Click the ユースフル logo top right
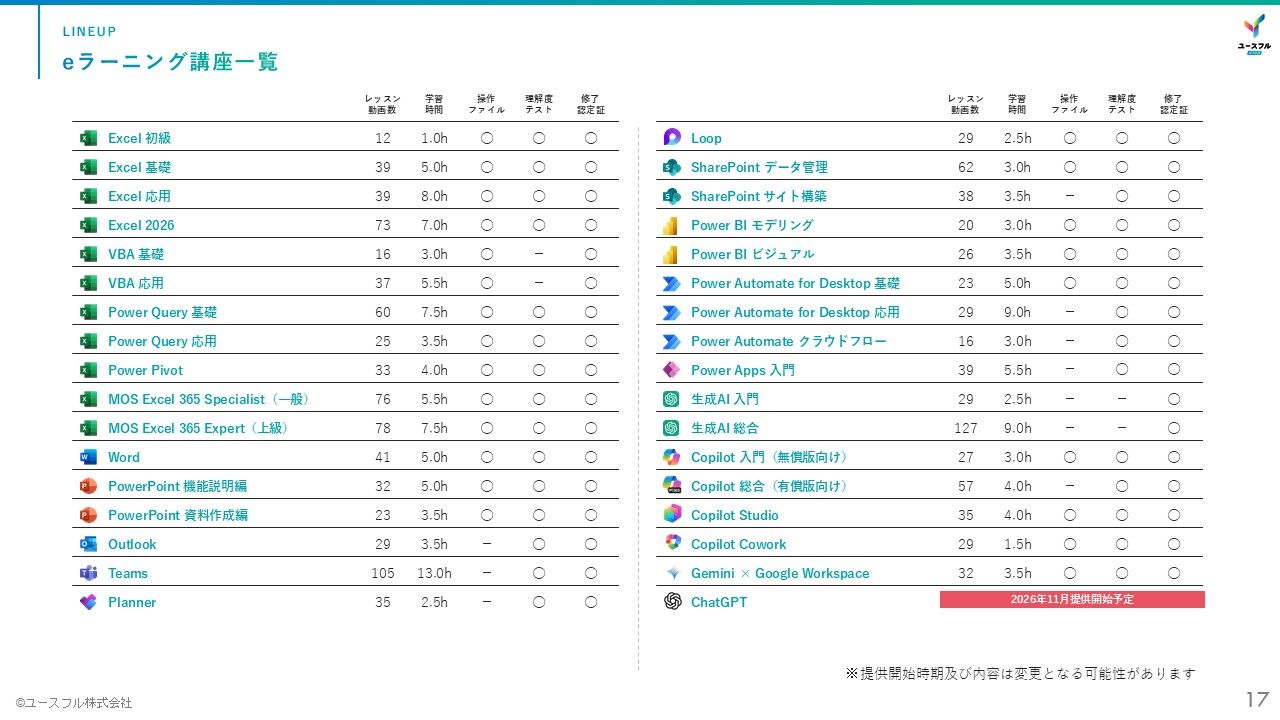The width and height of the screenshot is (1280, 720). (x=1254, y=36)
